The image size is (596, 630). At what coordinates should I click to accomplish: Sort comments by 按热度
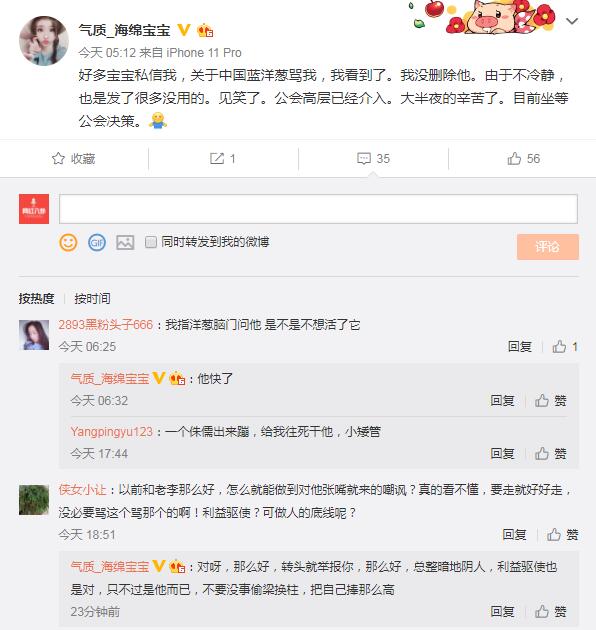(36, 299)
